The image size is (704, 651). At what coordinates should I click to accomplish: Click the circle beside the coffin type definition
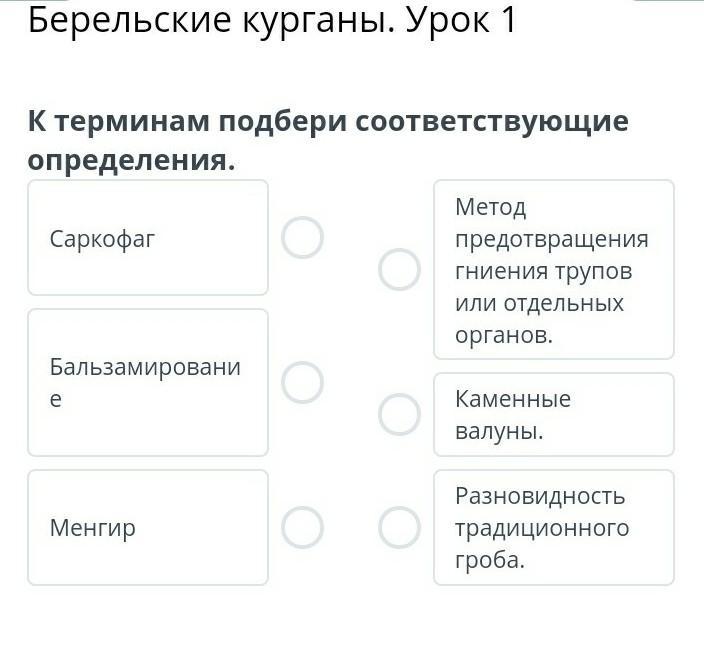[x=399, y=527]
